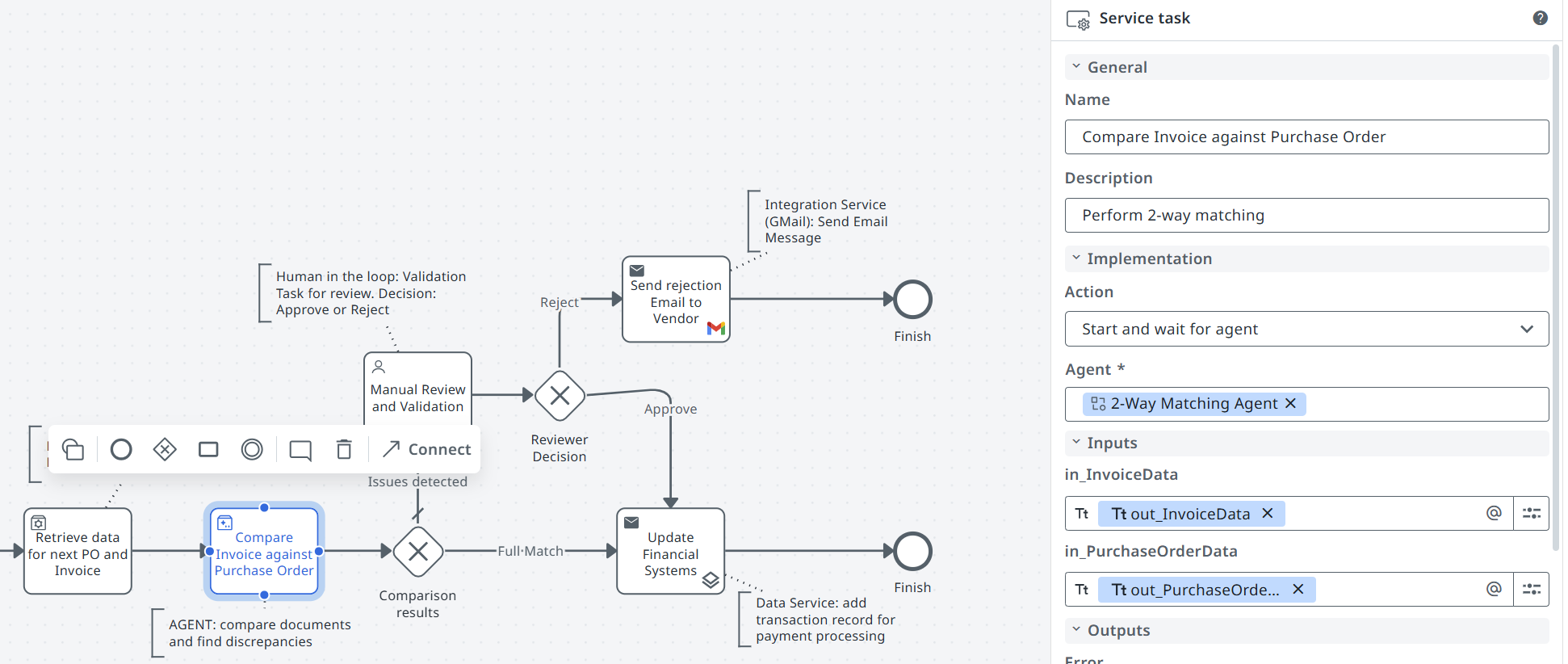1568x664 pixels.
Task: Select the Update Financial Systems task
Action: click(671, 552)
